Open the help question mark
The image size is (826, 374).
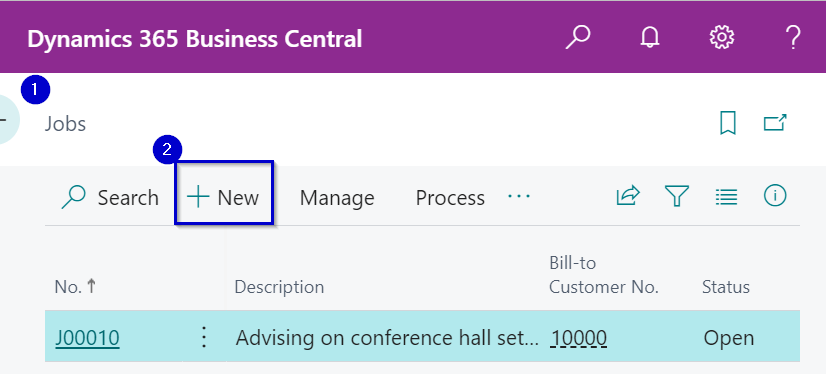793,38
